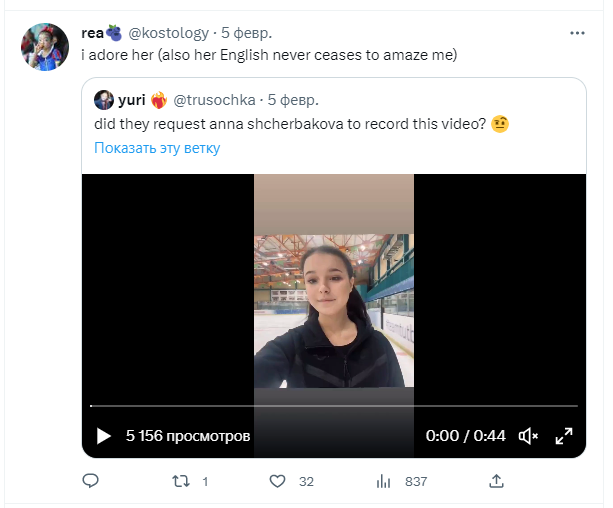Play the embedded video
613x508 pixels.
point(103,436)
